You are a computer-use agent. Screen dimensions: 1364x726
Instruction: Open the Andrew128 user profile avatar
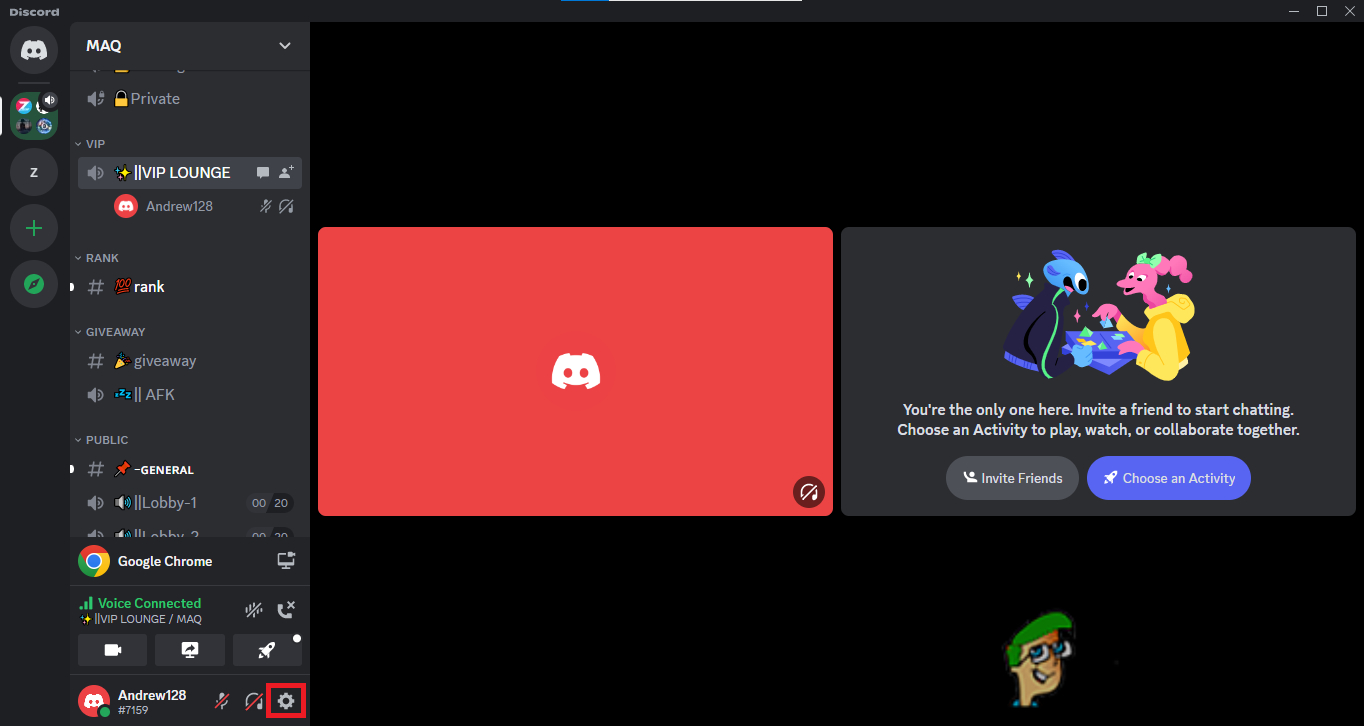click(x=95, y=701)
